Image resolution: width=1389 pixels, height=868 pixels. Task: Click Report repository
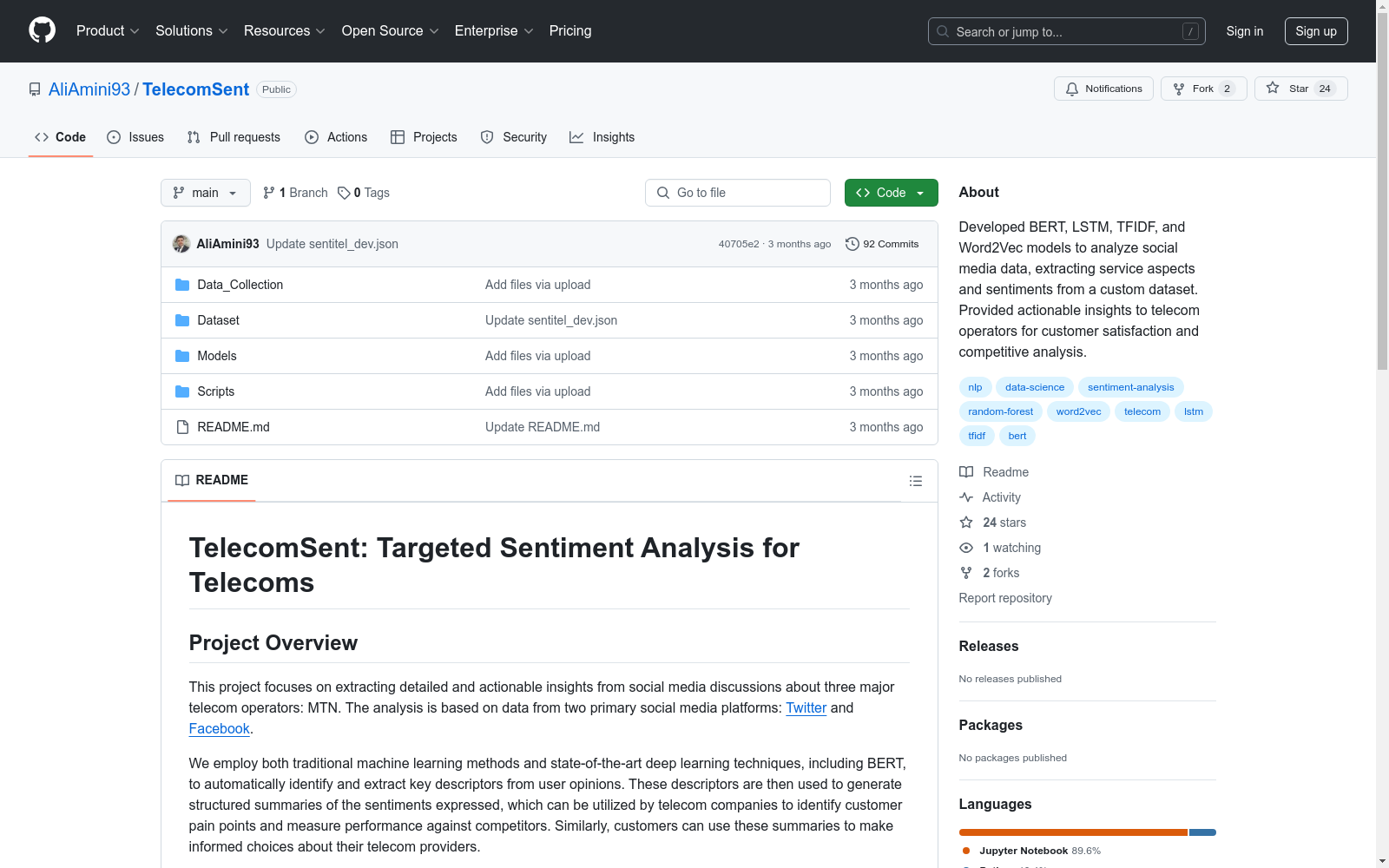coord(1005,598)
